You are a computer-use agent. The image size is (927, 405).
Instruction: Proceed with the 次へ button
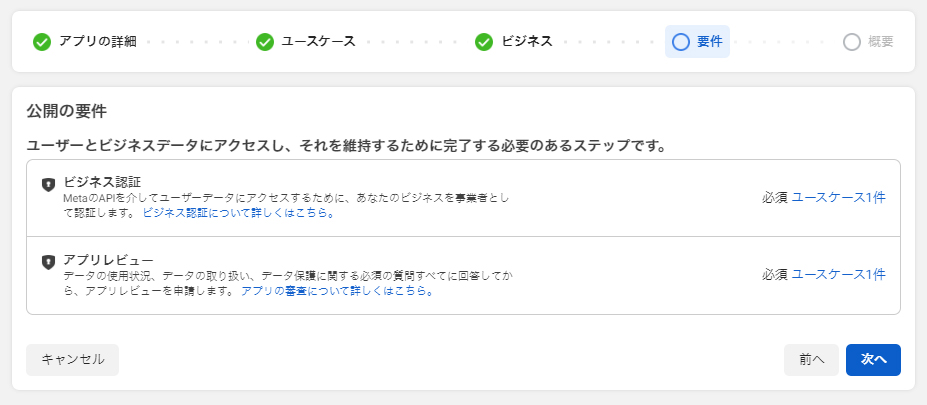pyautogui.click(x=873, y=359)
